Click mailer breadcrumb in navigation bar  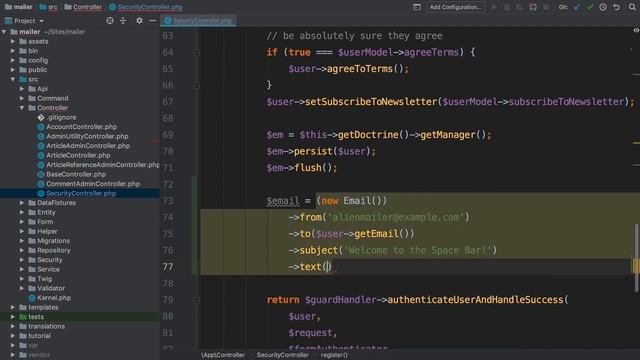point(19,7)
